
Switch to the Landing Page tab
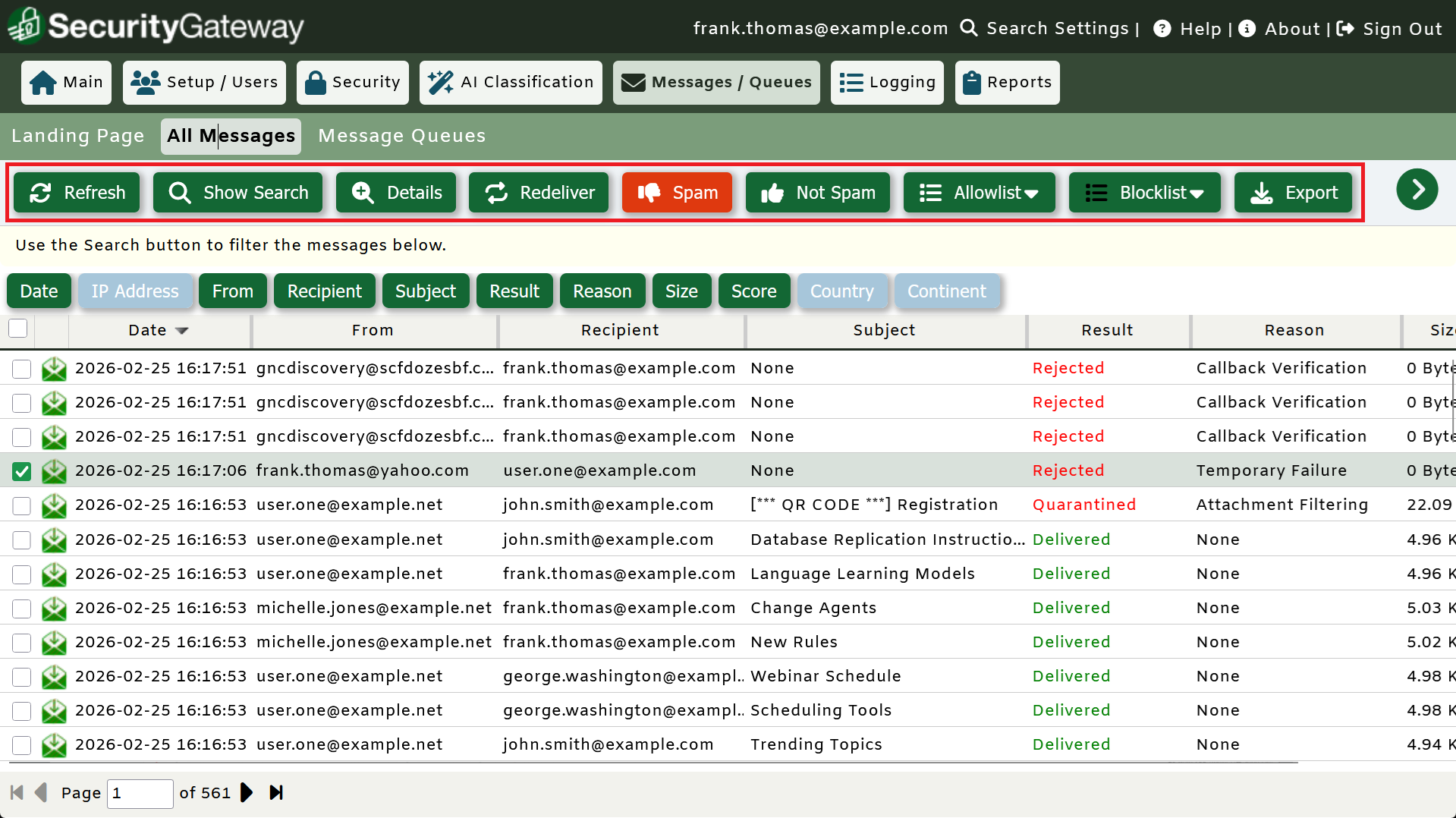tap(78, 136)
